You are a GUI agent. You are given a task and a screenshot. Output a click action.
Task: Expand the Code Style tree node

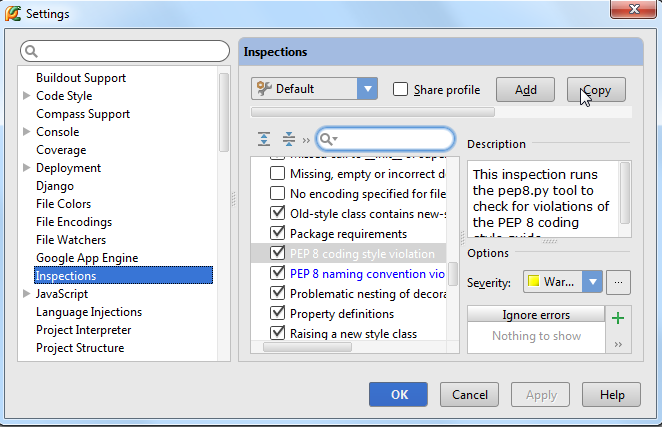click(x=26, y=96)
